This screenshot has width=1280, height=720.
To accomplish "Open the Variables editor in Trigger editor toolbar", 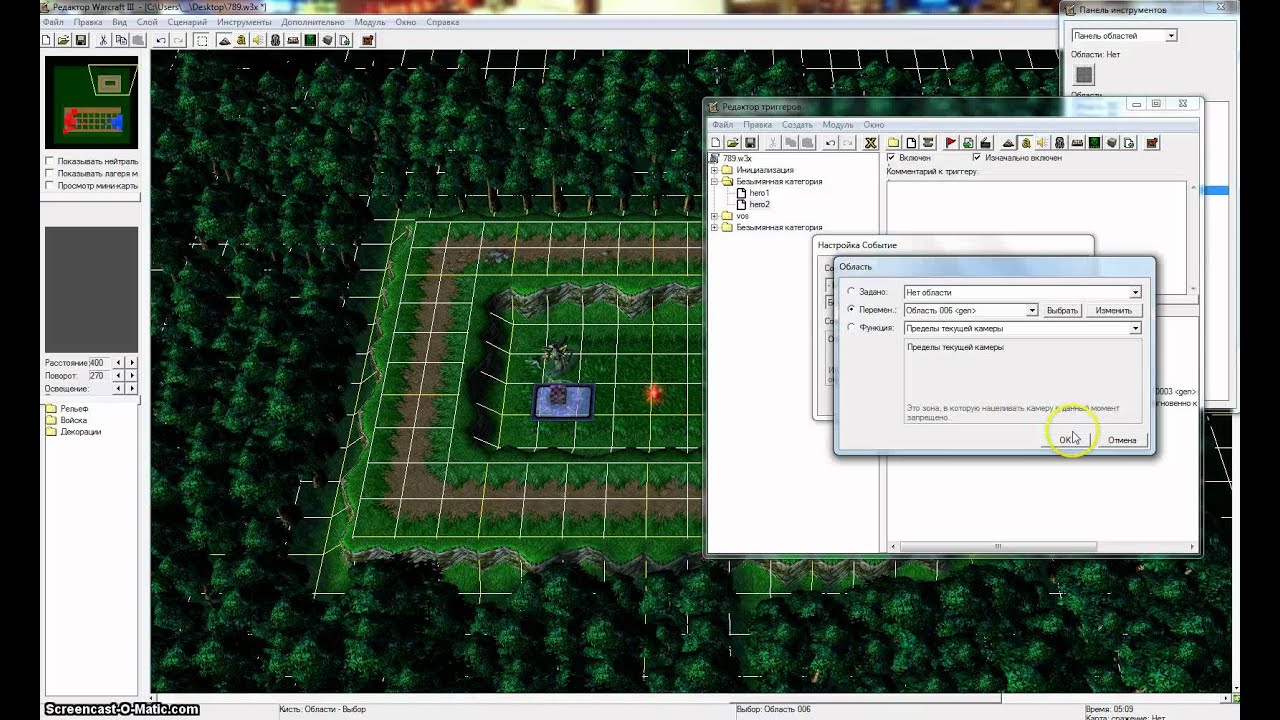I will [x=870, y=143].
